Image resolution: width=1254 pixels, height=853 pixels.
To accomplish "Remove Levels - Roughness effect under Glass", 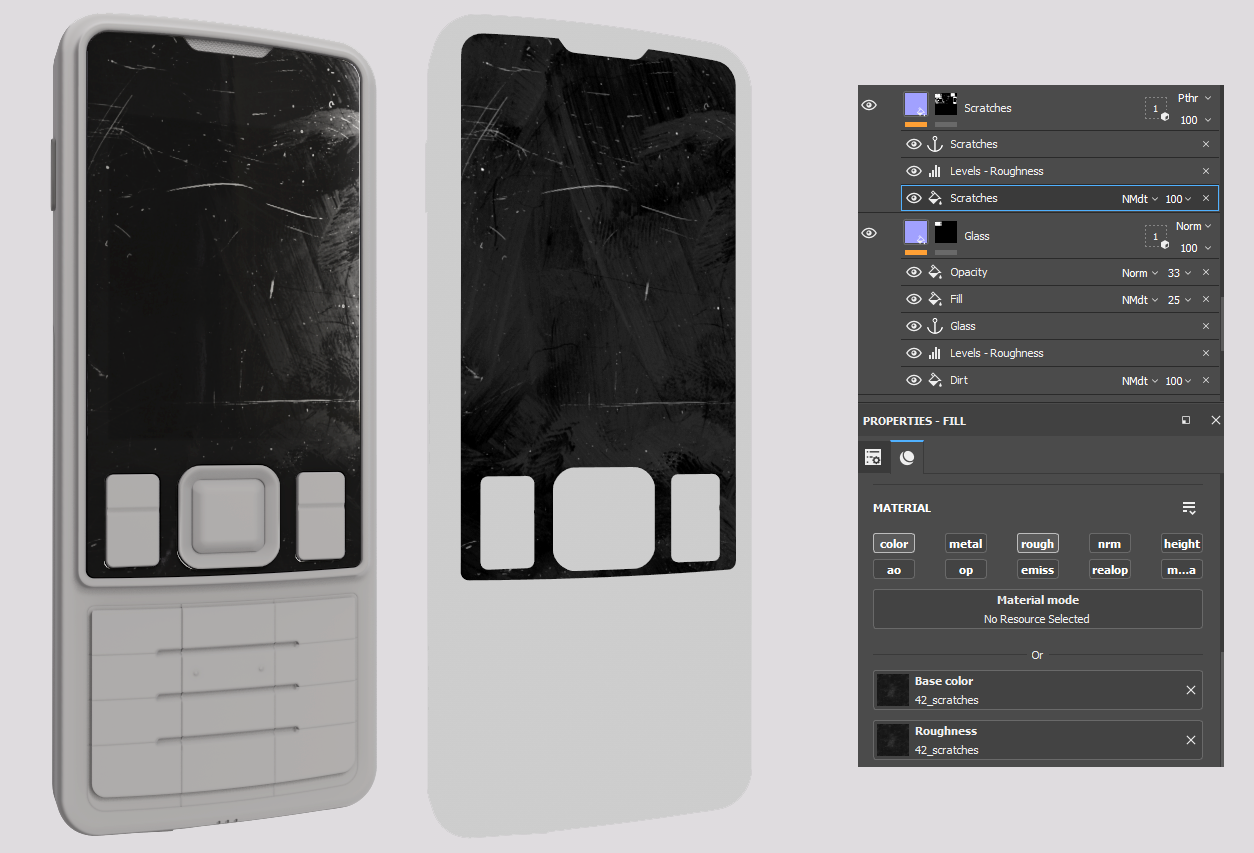I will tap(1206, 353).
